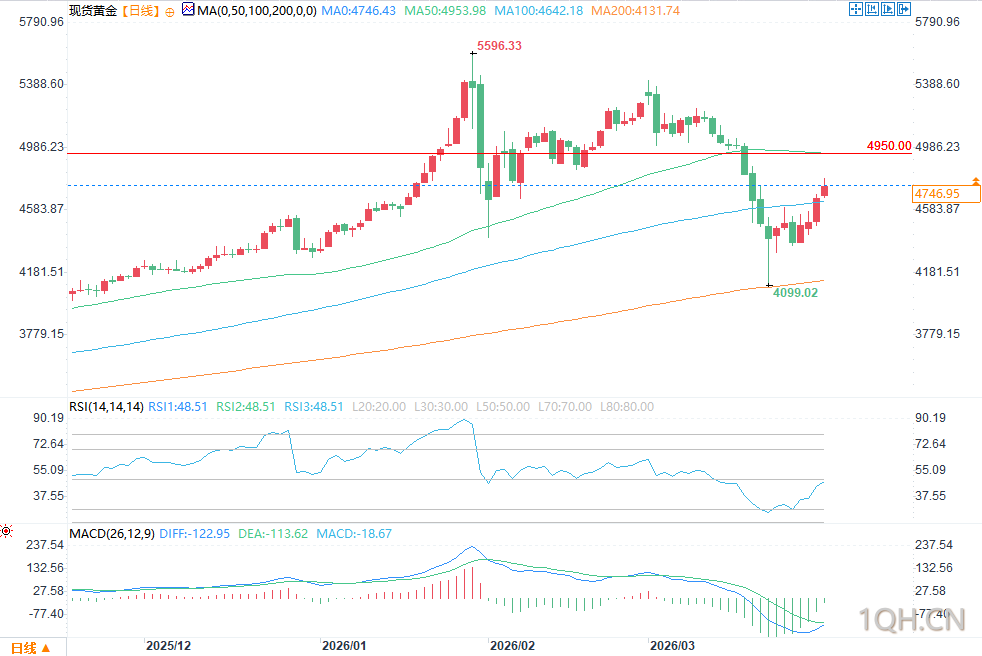This screenshot has height=656, width=982.
Task: Open MACD(26,12,9) indicator settings
Action: (111, 534)
